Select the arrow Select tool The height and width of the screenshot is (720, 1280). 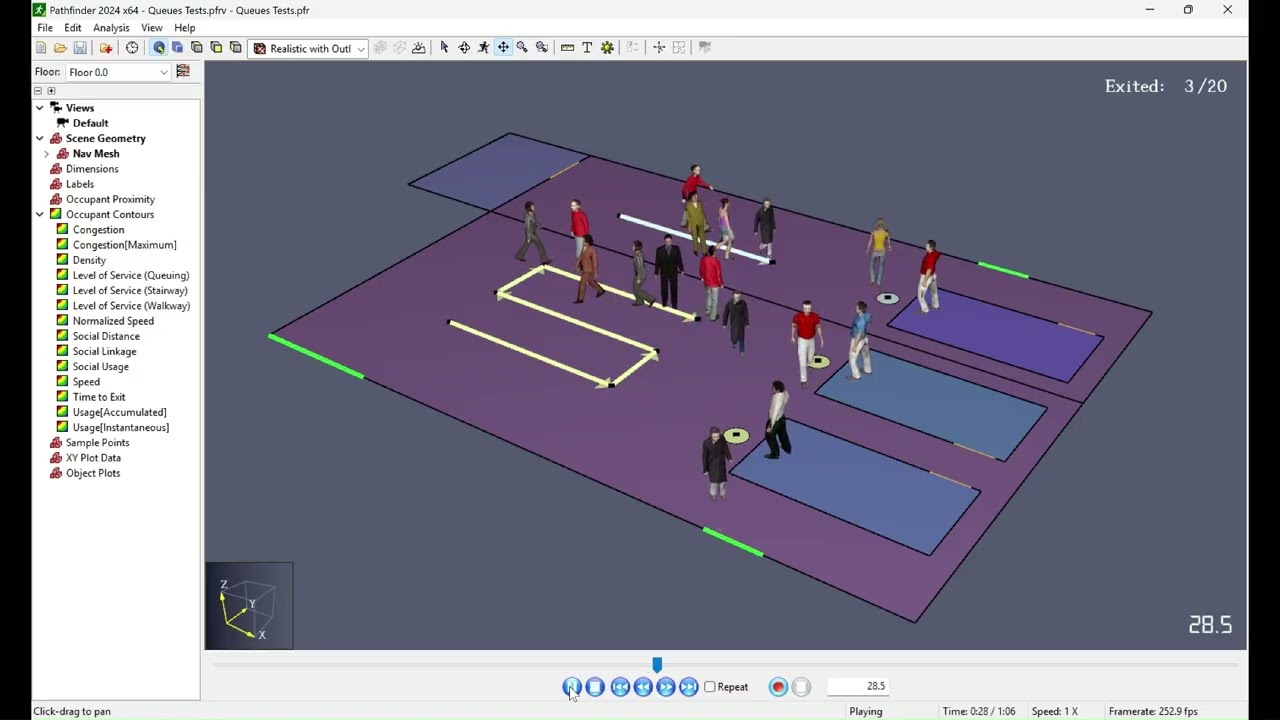[x=444, y=48]
